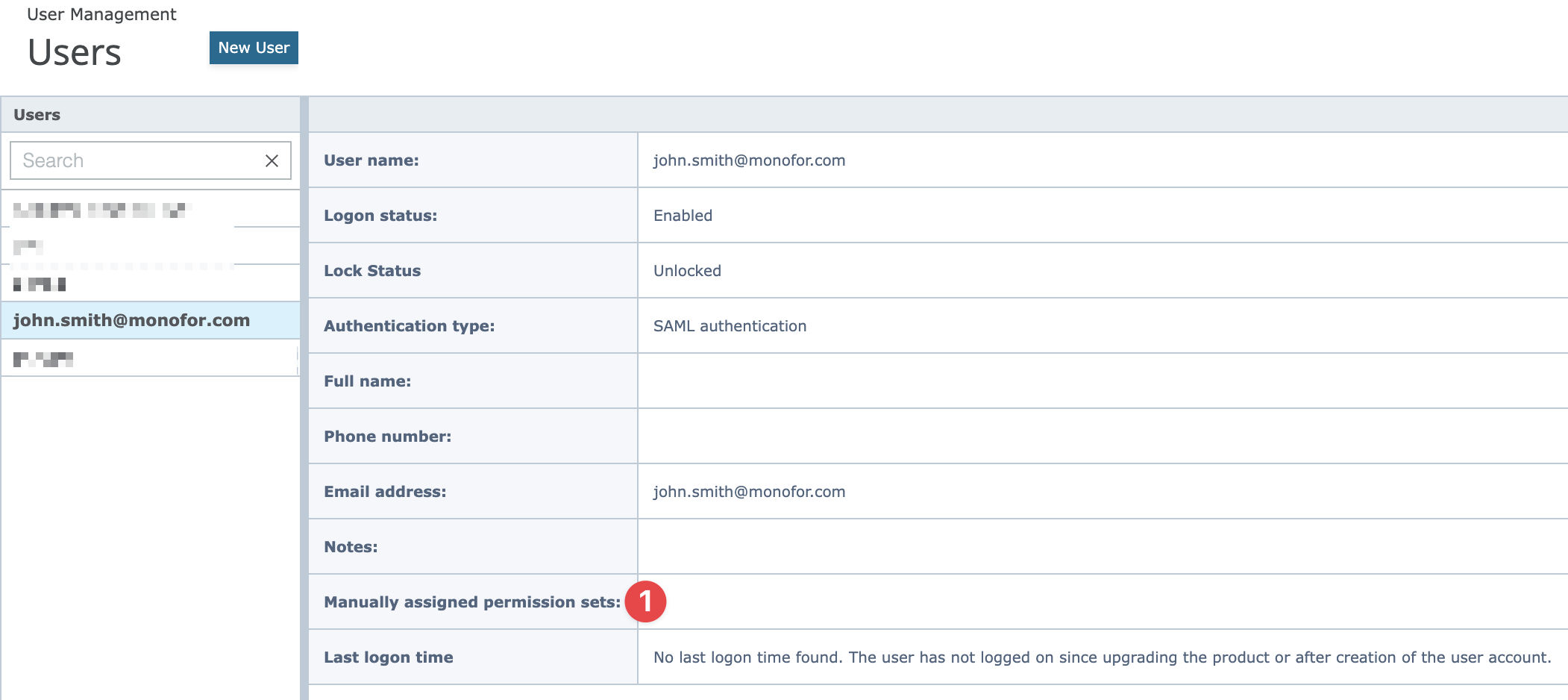Viewport: 1568px width, 700px height.
Task: Click the empty Full name field
Action: click(821, 381)
